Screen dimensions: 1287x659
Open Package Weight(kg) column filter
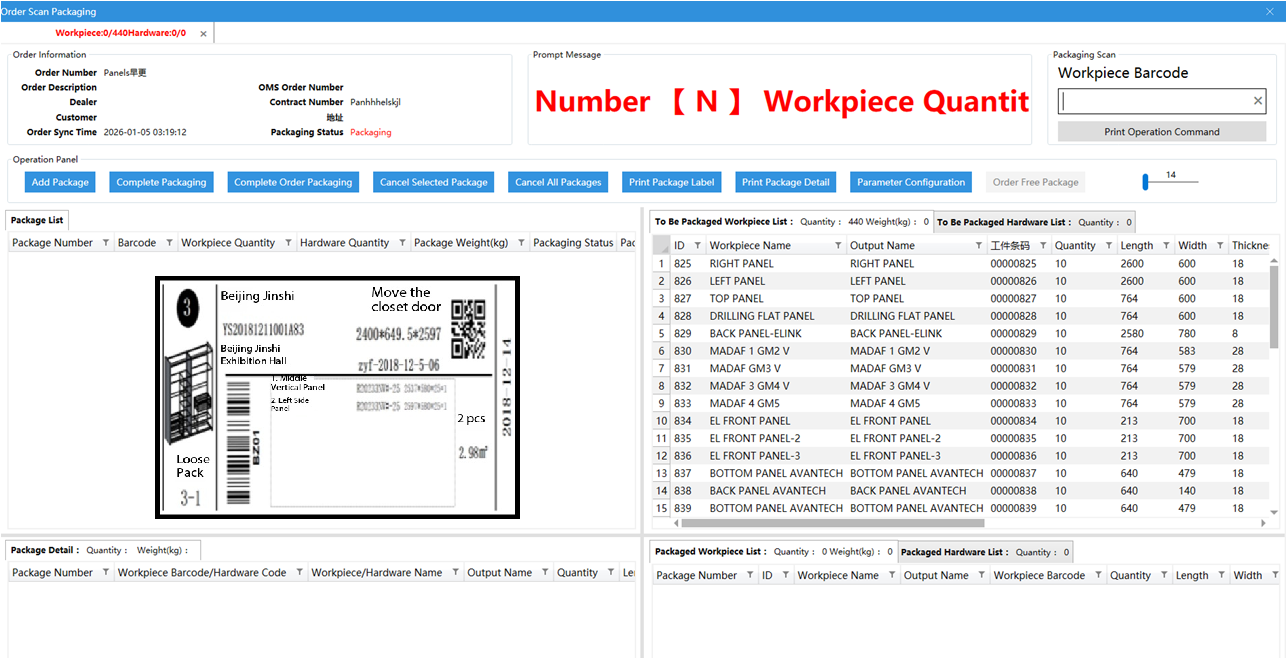[x=521, y=243]
